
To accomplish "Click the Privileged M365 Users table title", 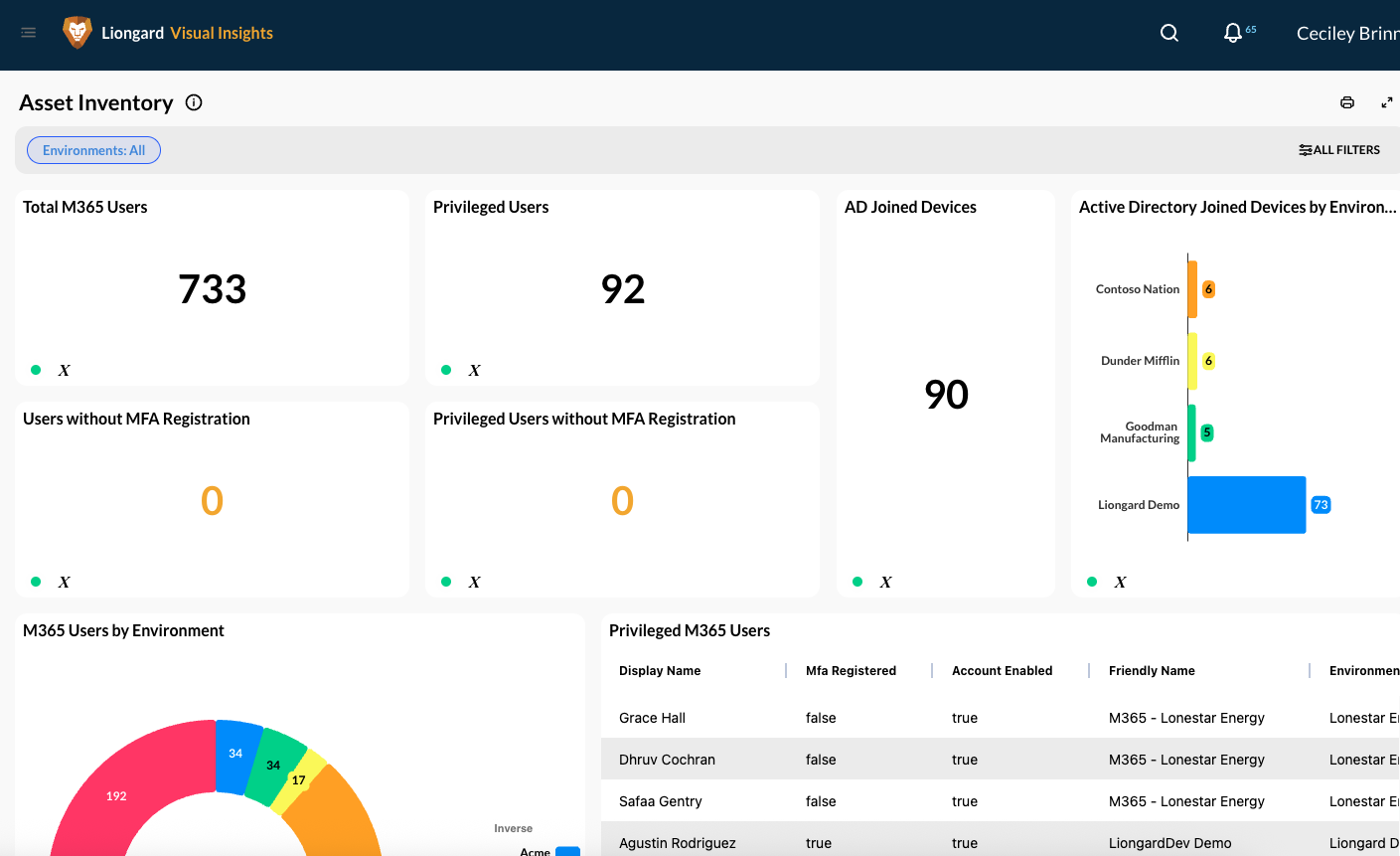I will click(x=690, y=630).
